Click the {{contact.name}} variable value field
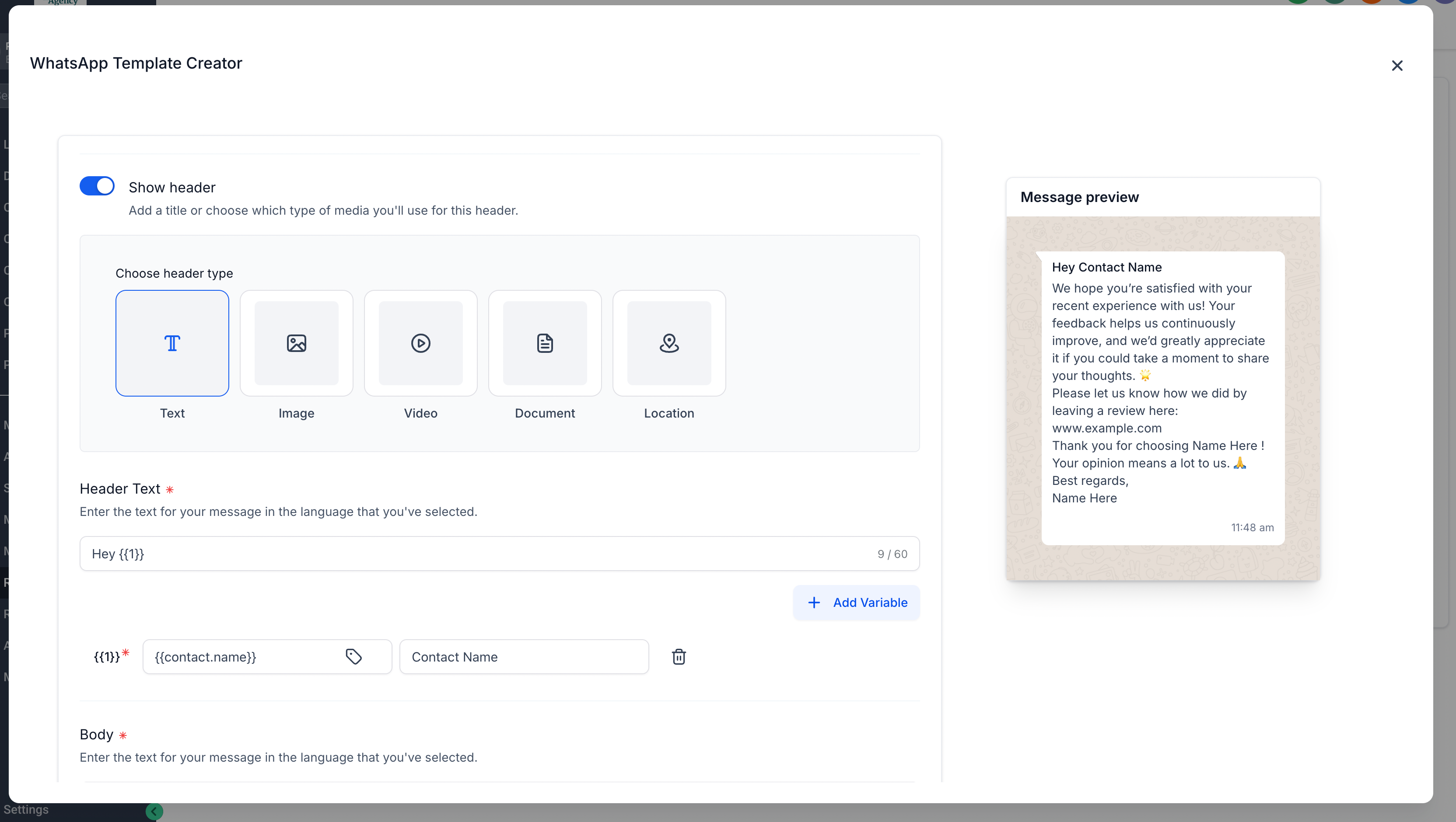The image size is (1456, 822). point(243,656)
